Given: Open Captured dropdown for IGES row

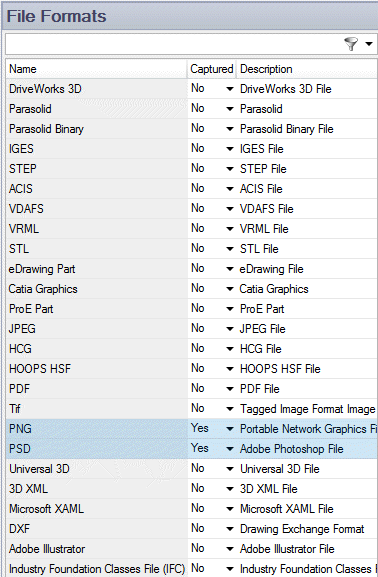Looking at the screenshot, I should click(x=230, y=149).
